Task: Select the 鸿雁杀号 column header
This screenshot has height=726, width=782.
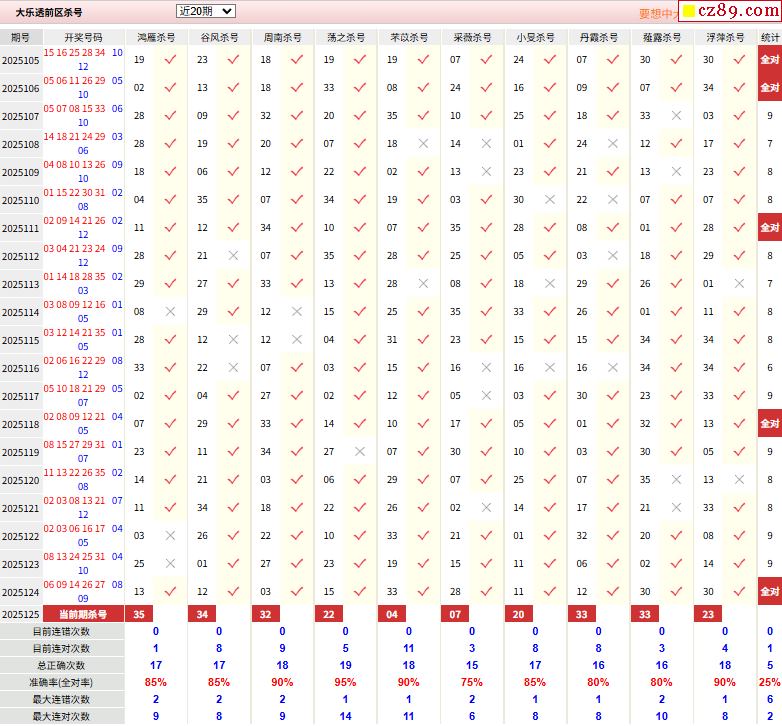Action: pos(155,37)
